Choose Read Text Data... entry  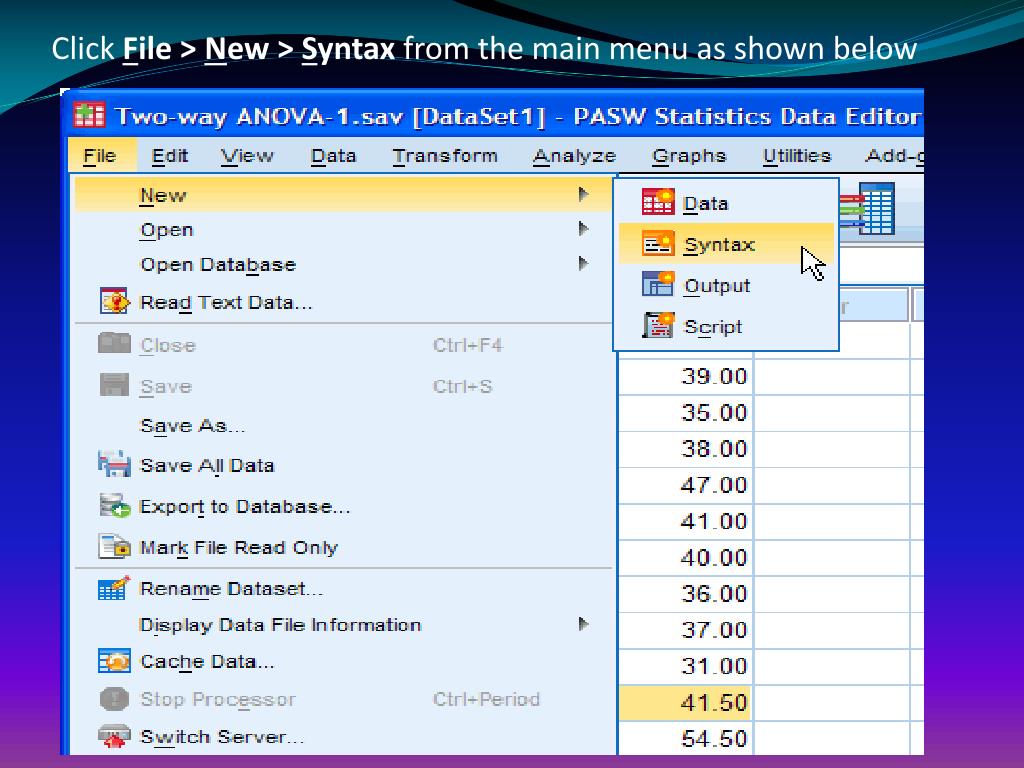tap(344, 302)
